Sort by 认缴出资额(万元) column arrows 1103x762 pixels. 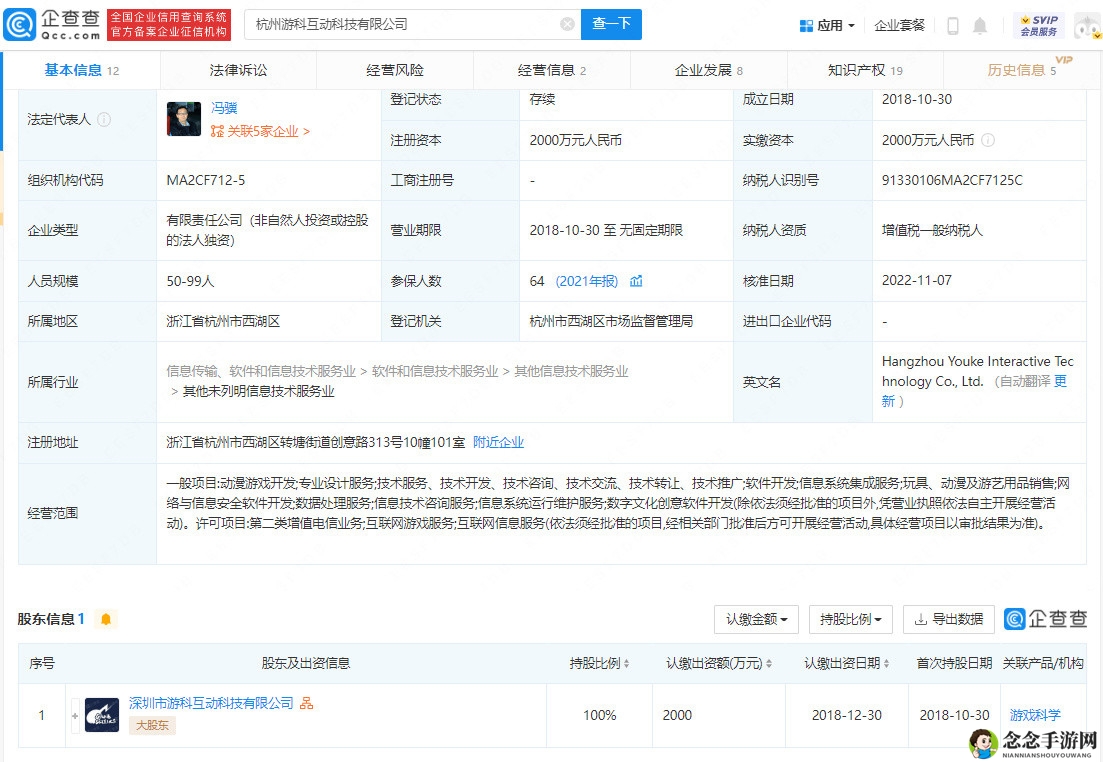tap(769, 663)
